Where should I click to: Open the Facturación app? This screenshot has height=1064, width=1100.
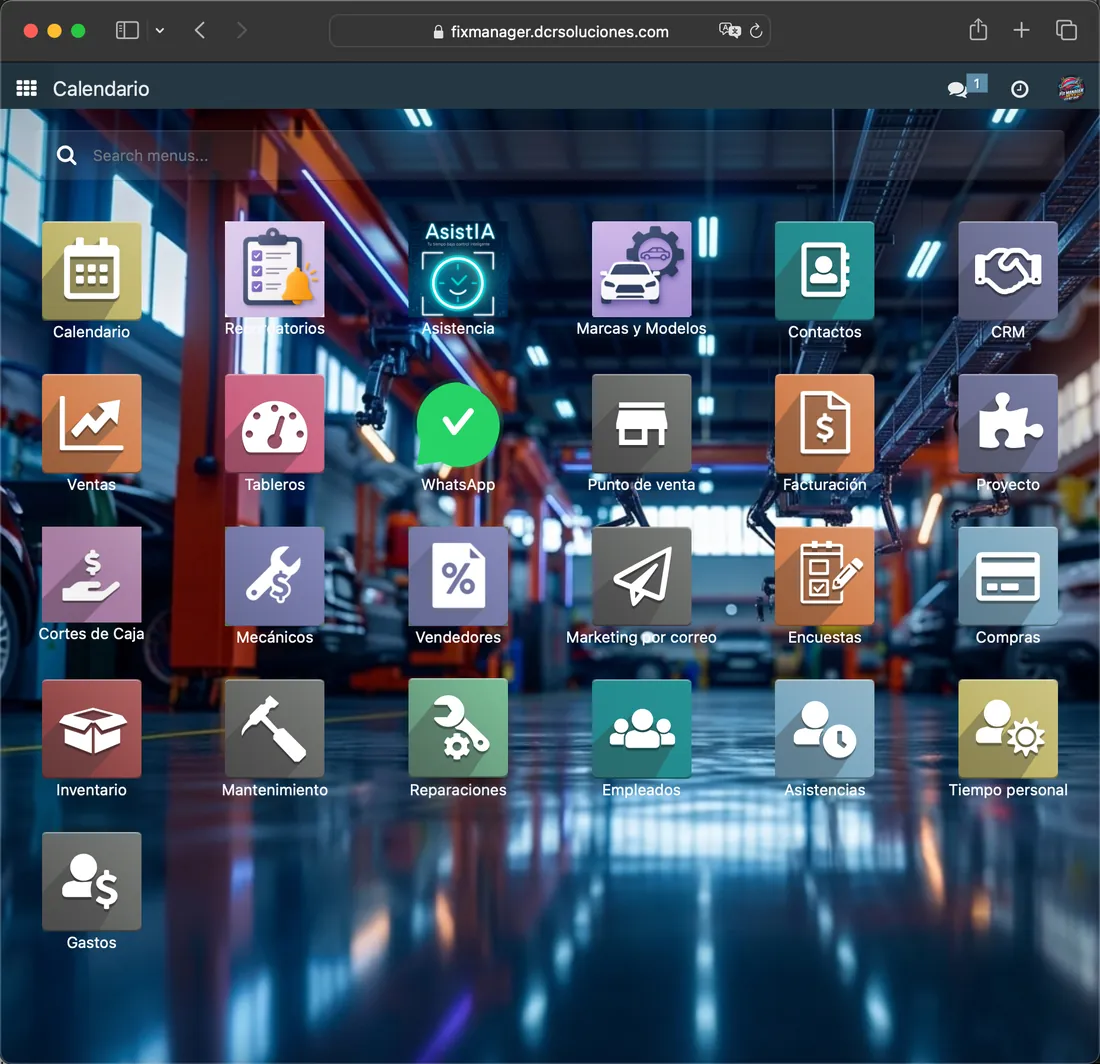[x=824, y=424]
